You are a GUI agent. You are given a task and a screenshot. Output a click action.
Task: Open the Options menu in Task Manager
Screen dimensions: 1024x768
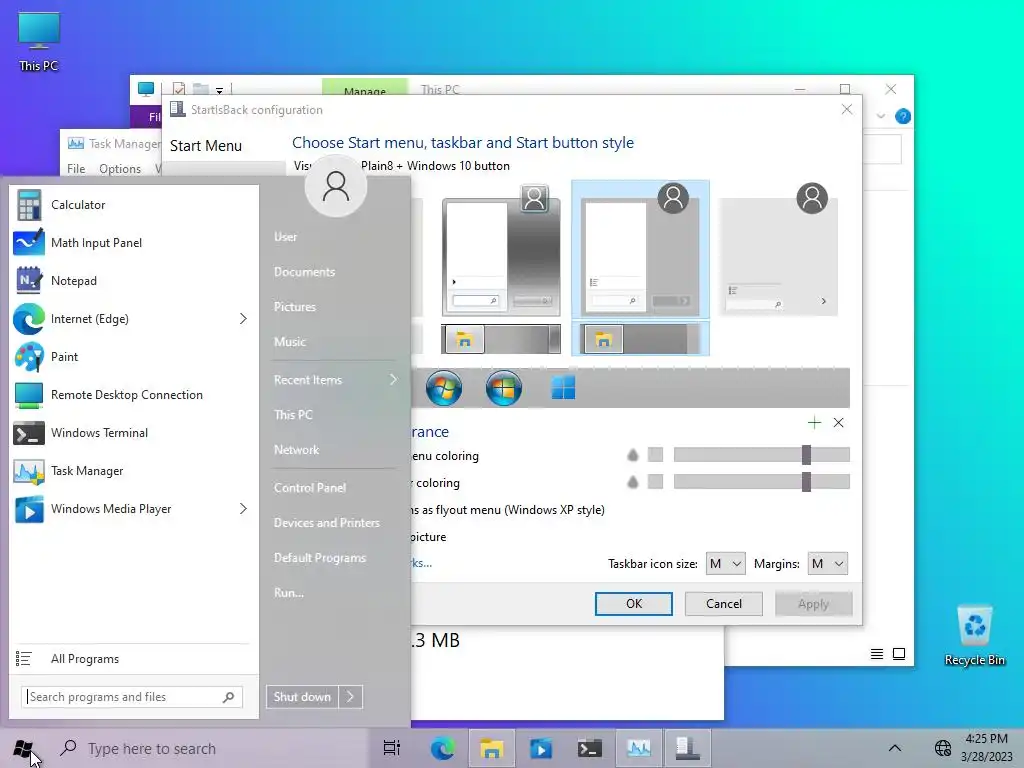[x=120, y=168]
